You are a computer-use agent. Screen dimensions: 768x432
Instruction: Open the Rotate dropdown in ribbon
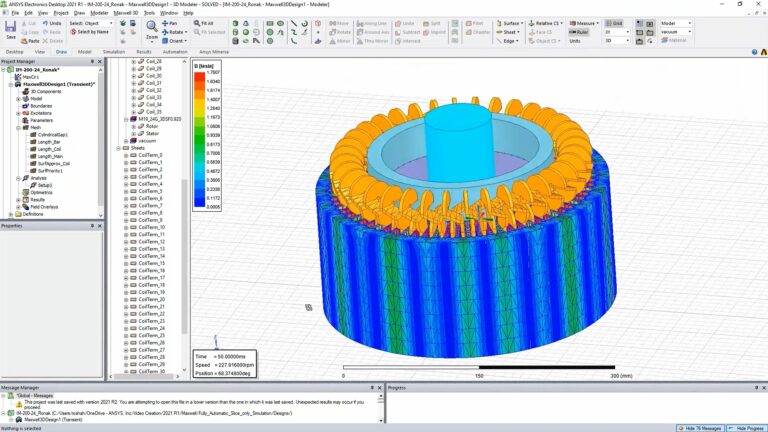click(x=174, y=32)
